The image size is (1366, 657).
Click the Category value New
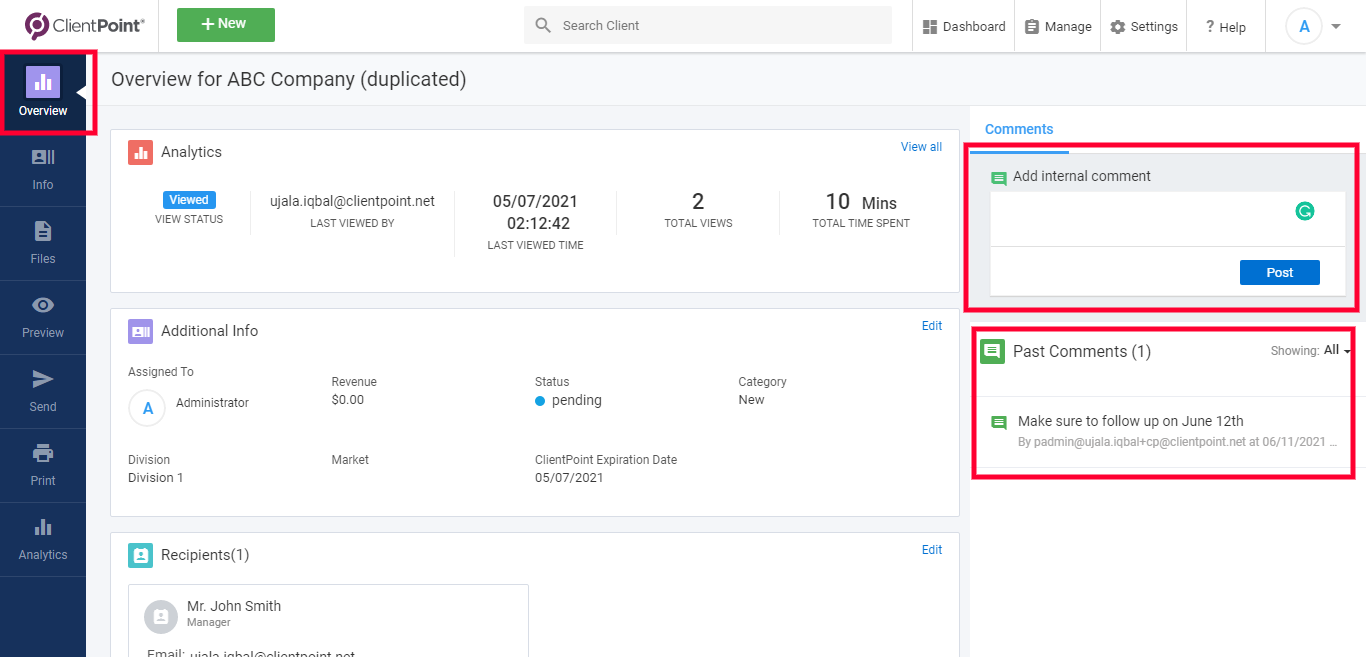point(751,400)
